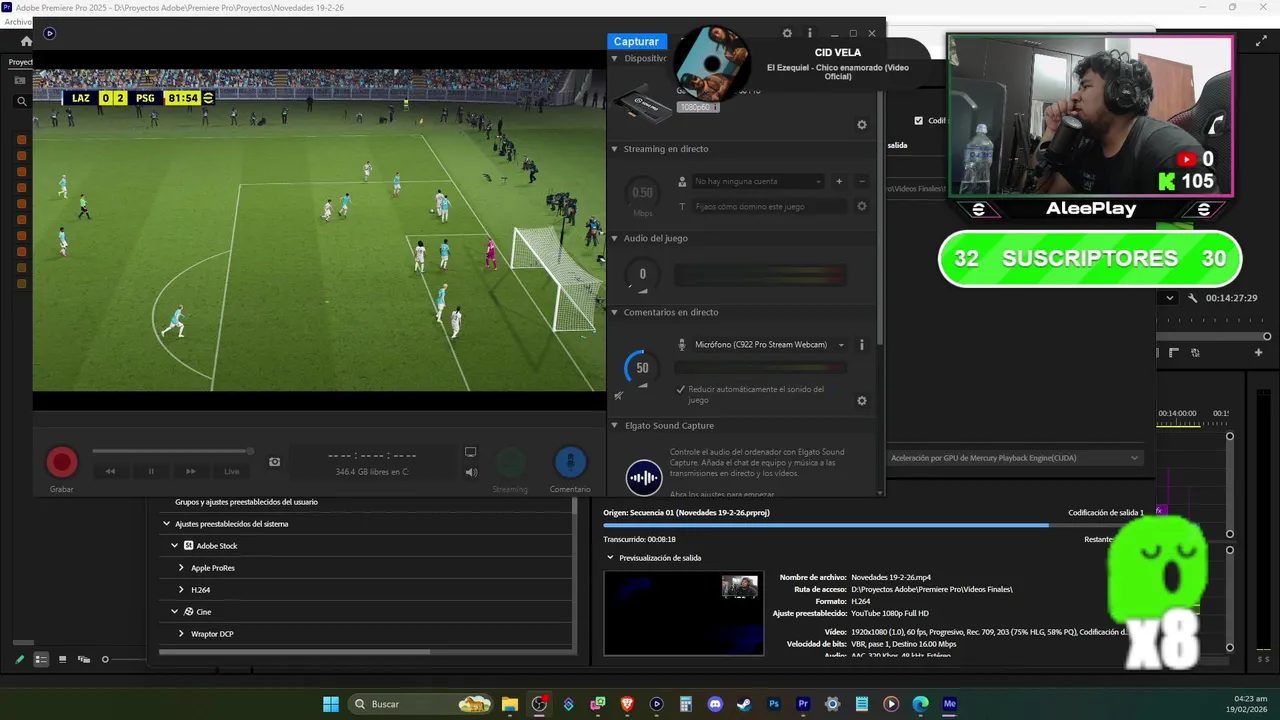This screenshot has height=720, width=1280.
Task: Click the Premiere Home icon
Action: tap(27, 41)
